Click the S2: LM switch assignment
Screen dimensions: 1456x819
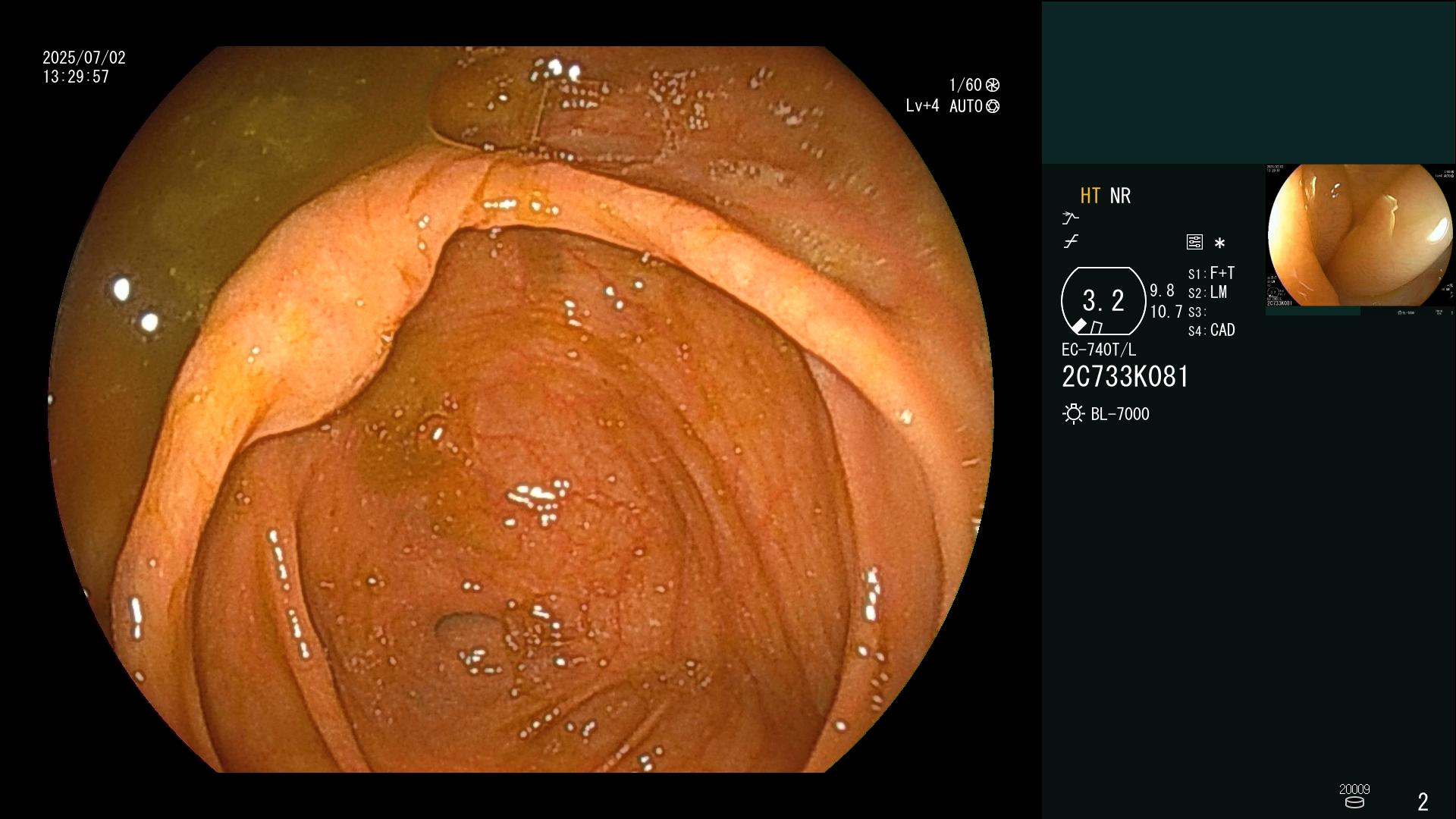1207,293
